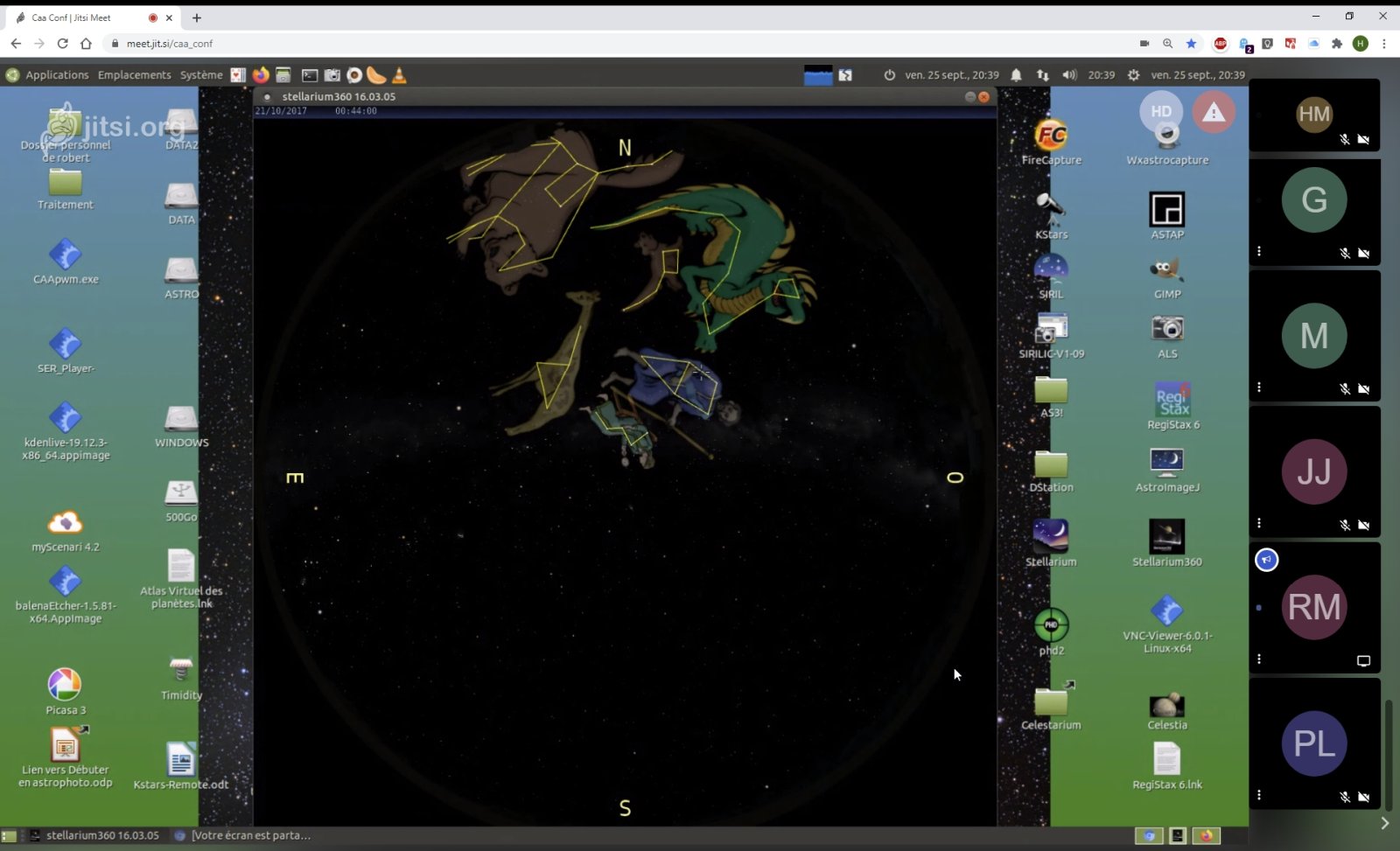Select the RM participant thumbnail
The width and height of the screenshot is (1400, 851).
coord(1314,607)
